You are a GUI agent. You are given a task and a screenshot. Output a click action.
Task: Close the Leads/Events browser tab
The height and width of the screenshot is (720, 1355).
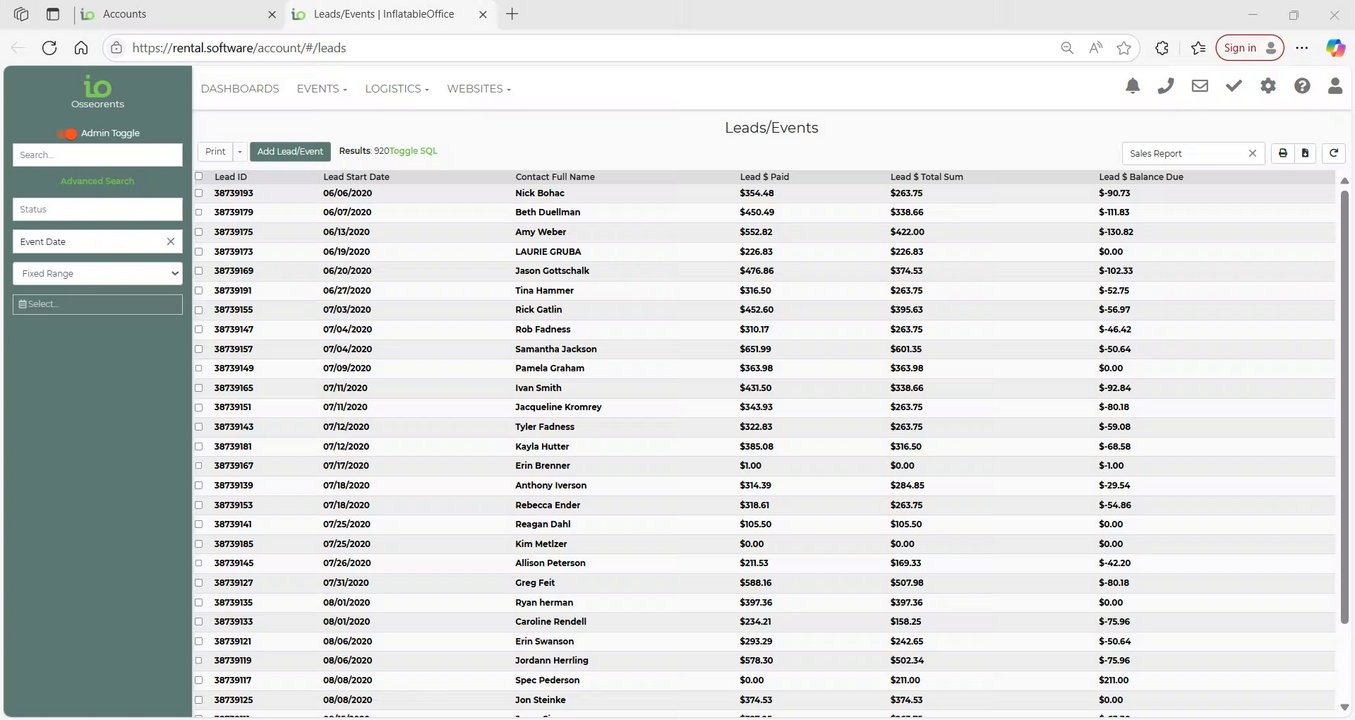point(483,14)
